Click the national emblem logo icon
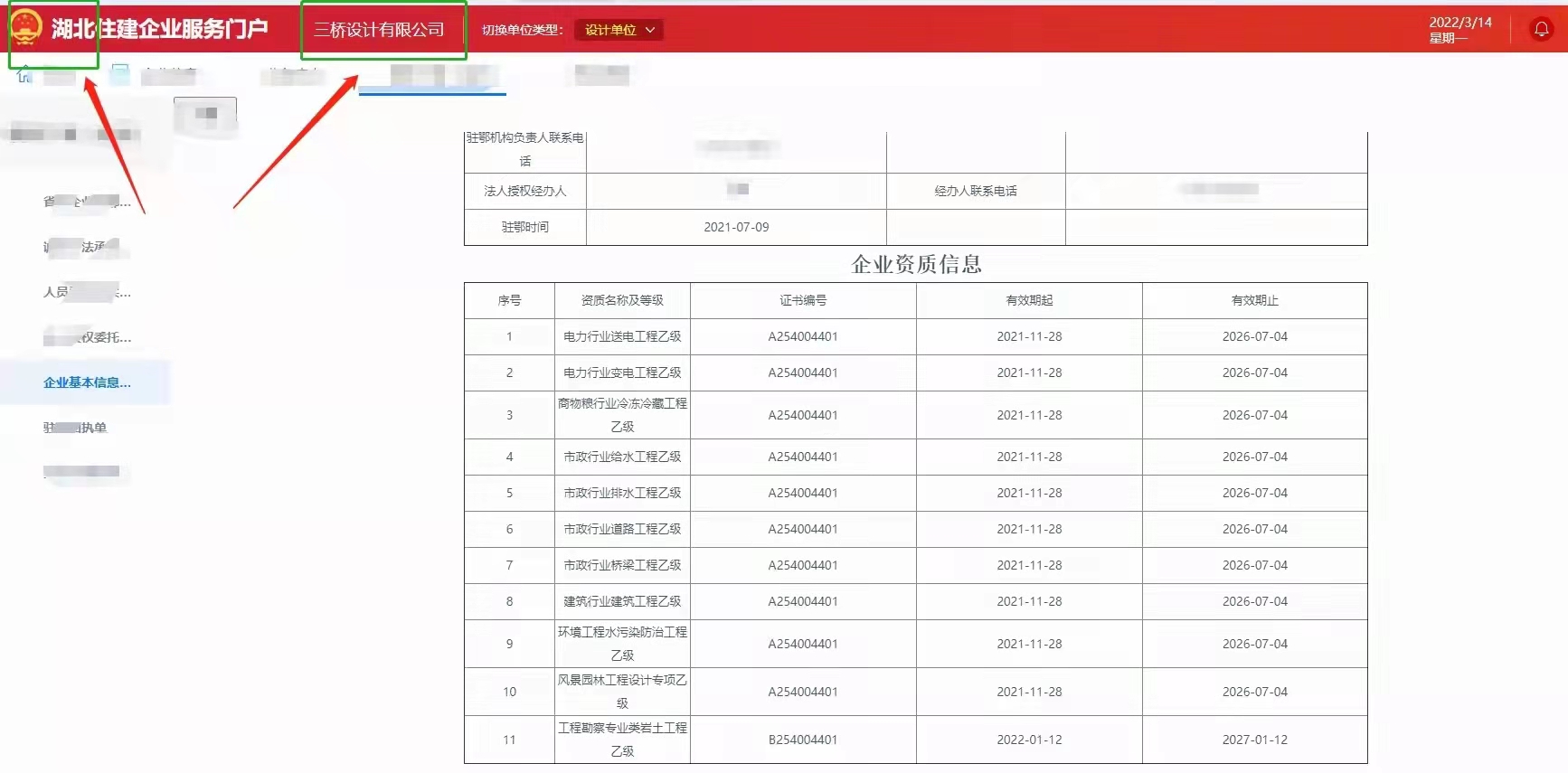The width and height of the screenshot is (1568, 773). (26, 28)
